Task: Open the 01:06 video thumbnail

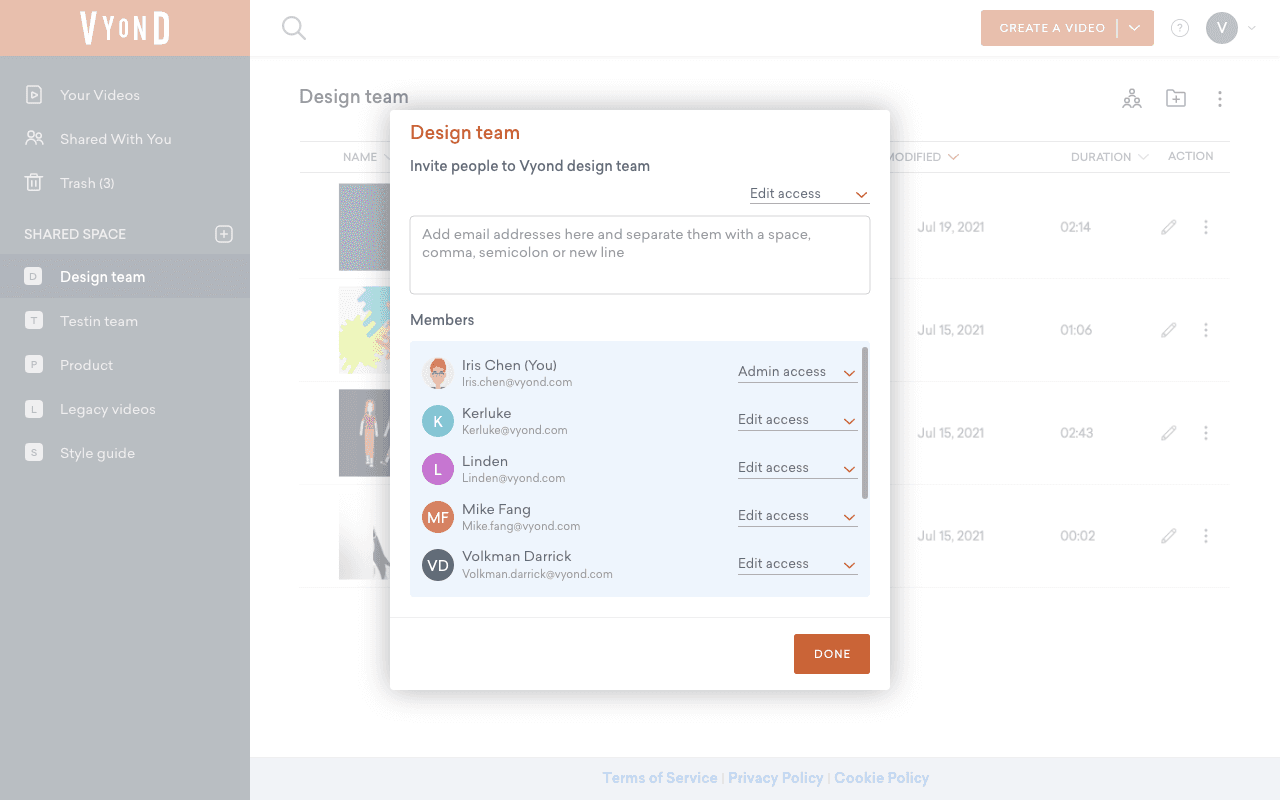Action: click(x=364, y=330)
